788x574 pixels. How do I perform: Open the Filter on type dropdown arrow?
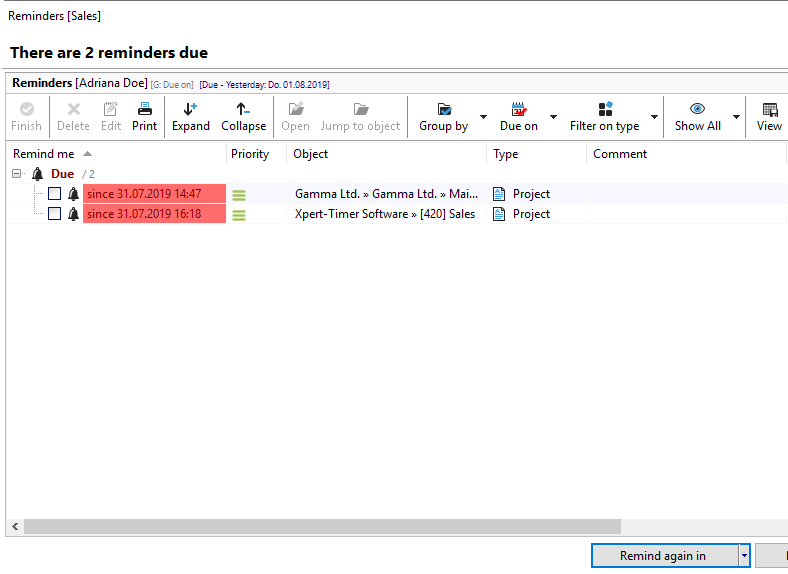(x=655, y=117)
